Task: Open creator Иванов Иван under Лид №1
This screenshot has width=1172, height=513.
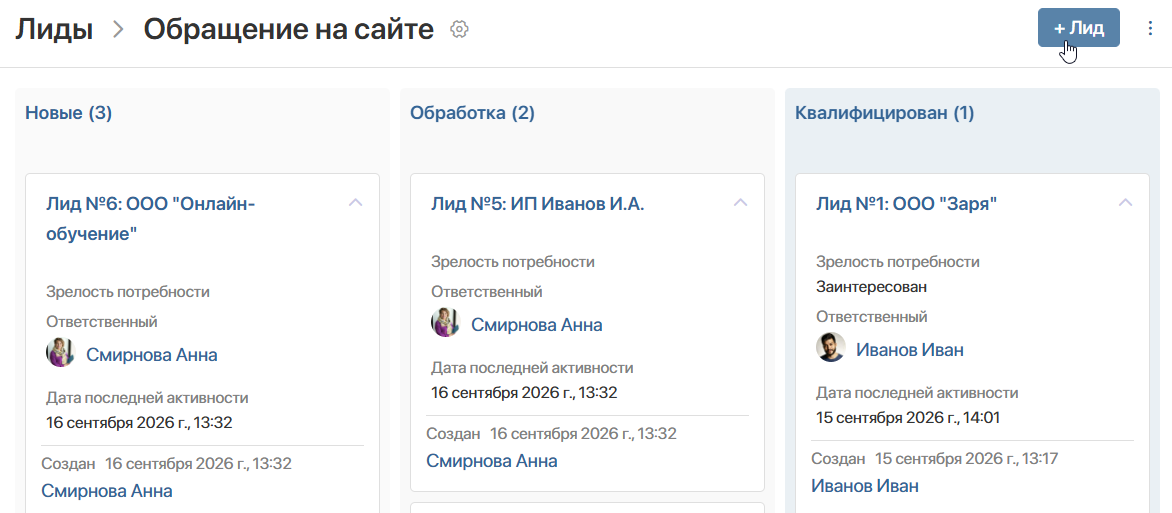Action: click(865, 486)
